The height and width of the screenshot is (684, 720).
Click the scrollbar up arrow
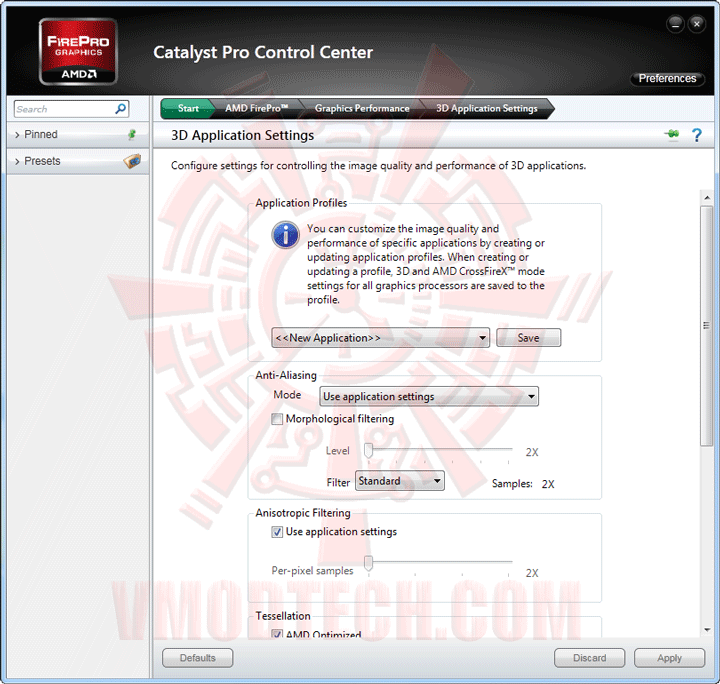click(x=707, y=198)
